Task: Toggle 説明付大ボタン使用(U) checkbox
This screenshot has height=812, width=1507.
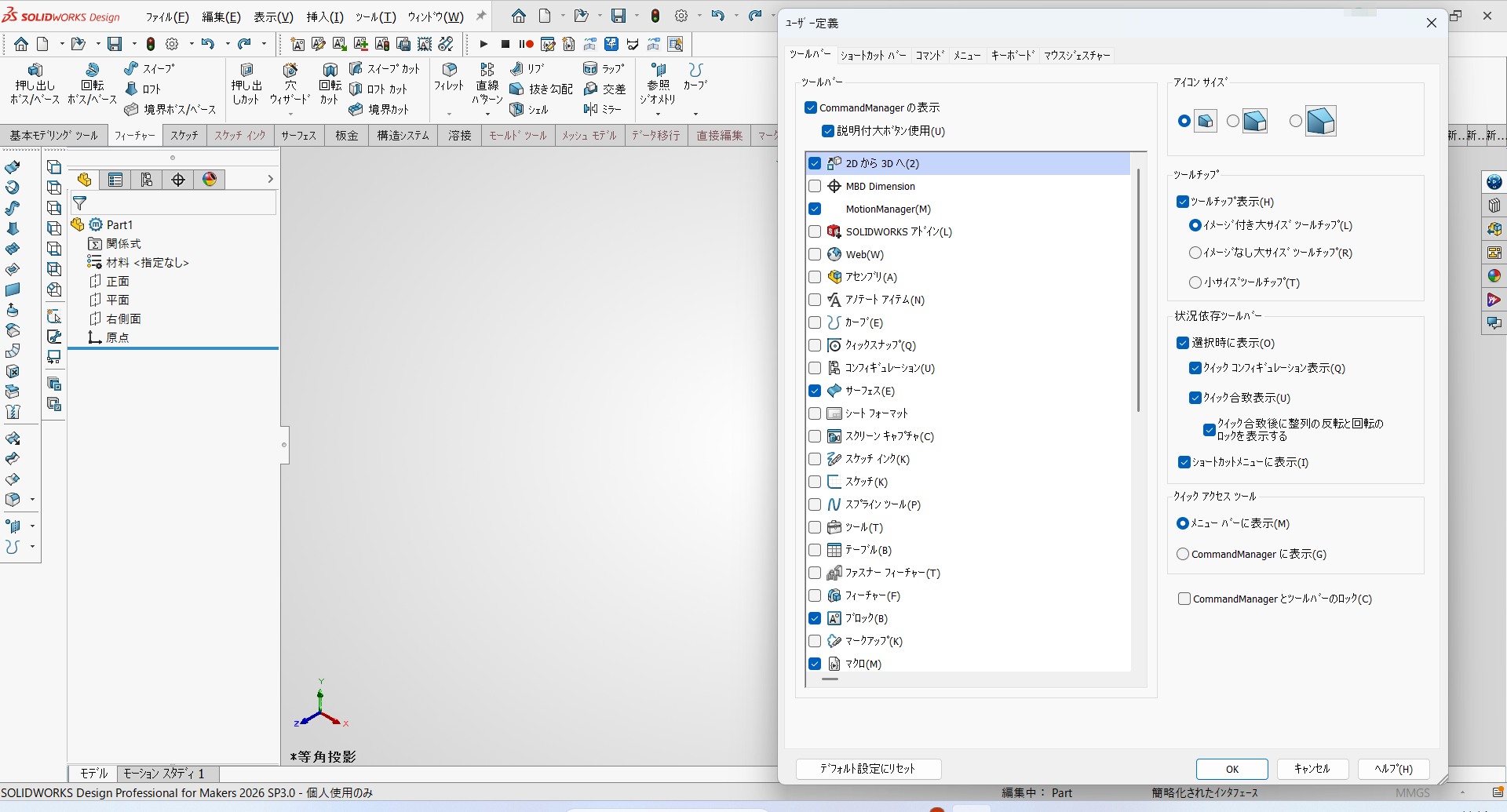Action: point(827,131)
